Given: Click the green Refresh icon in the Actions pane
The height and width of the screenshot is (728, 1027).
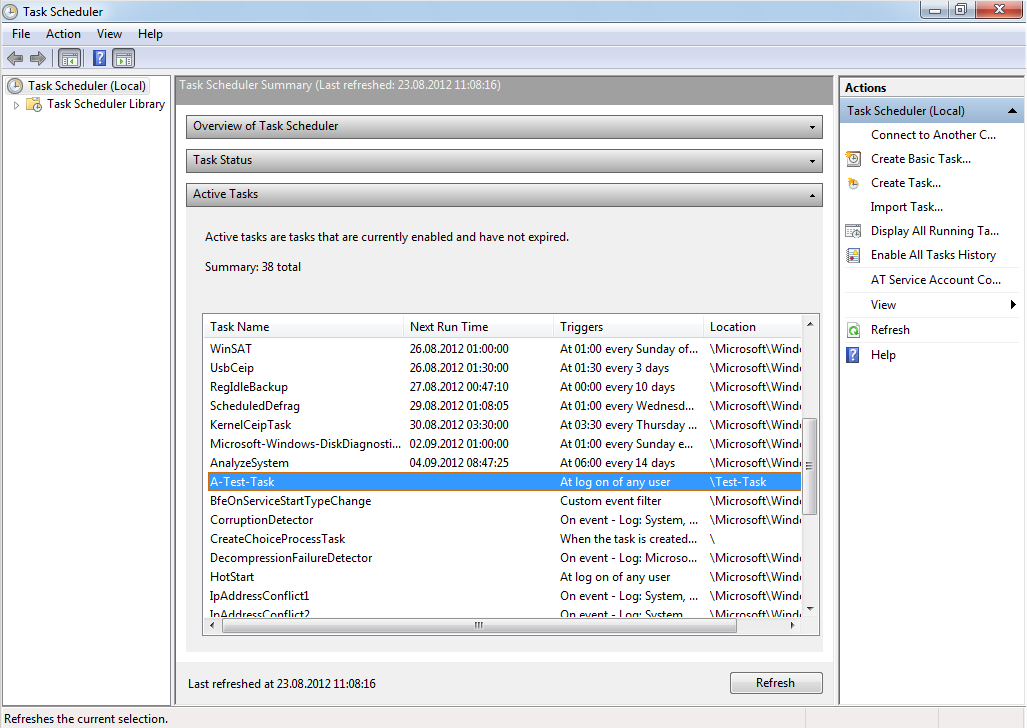Looking at the screenshot, I should point(853,330).
